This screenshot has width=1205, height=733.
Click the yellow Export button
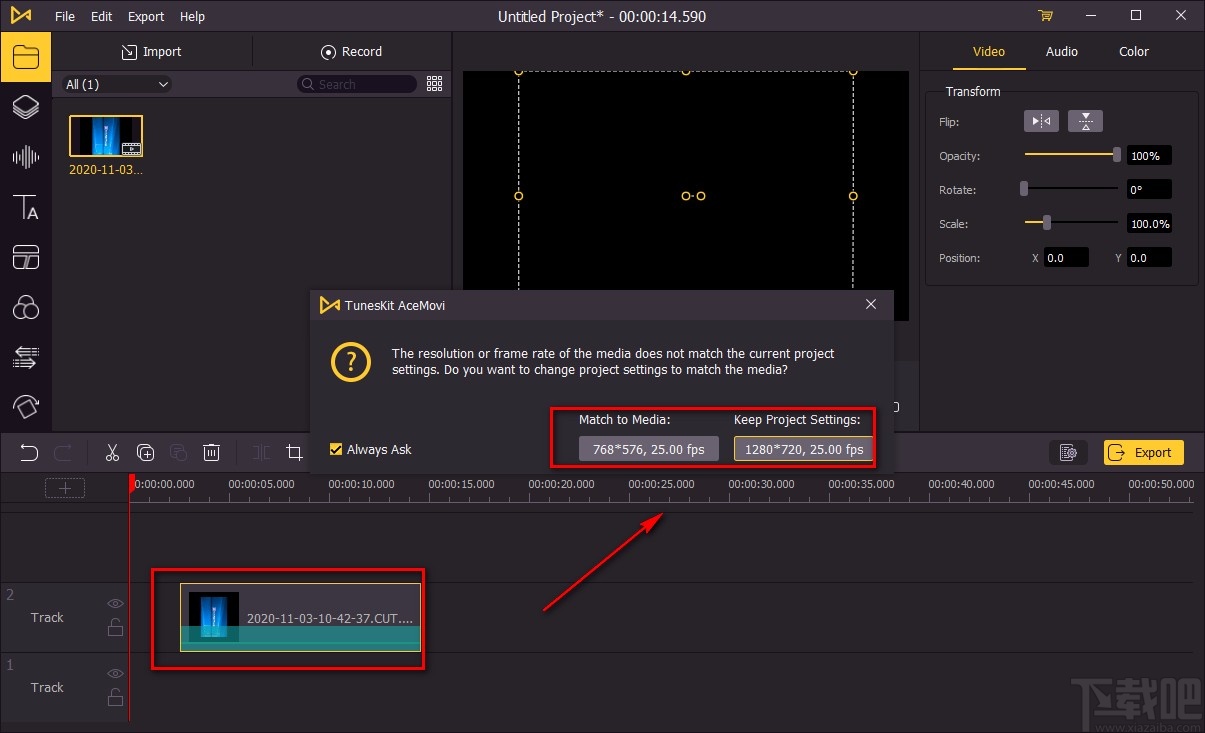click(x=1144, y=452)
